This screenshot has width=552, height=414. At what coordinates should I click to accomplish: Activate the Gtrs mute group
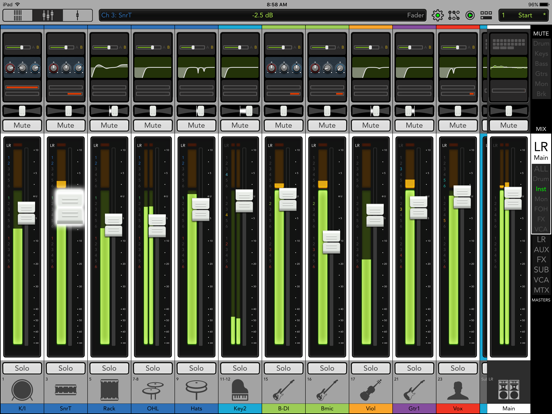pyautogui.click(x=541, y=74)
